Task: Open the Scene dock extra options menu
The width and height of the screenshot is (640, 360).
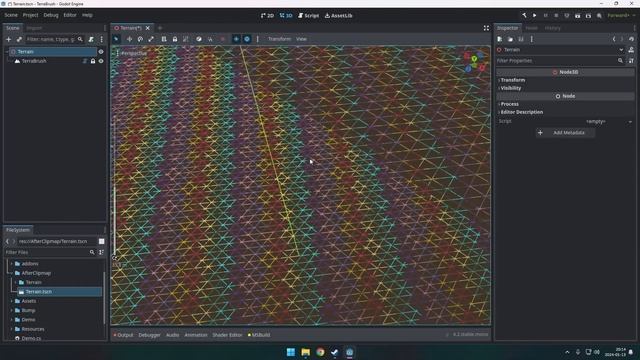Action: point(102,39)
